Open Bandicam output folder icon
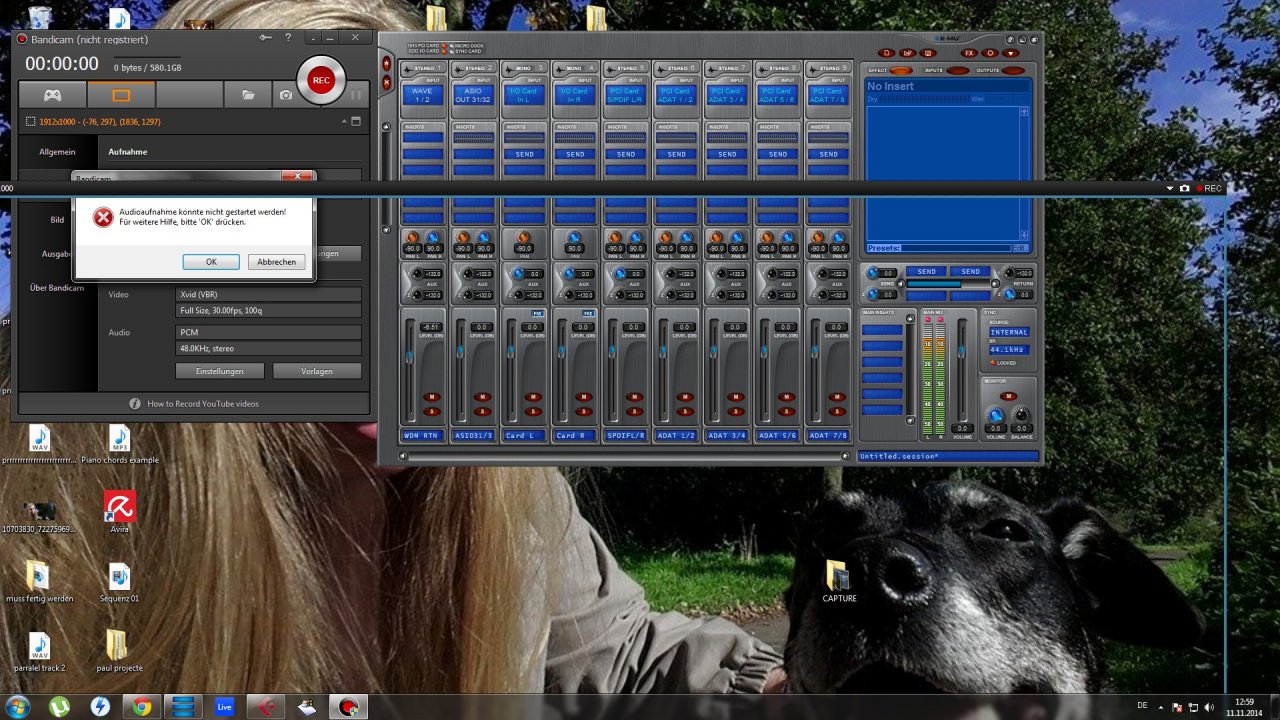The width and height of the screenshot is (1280, 720). click(x=247, y=95)
